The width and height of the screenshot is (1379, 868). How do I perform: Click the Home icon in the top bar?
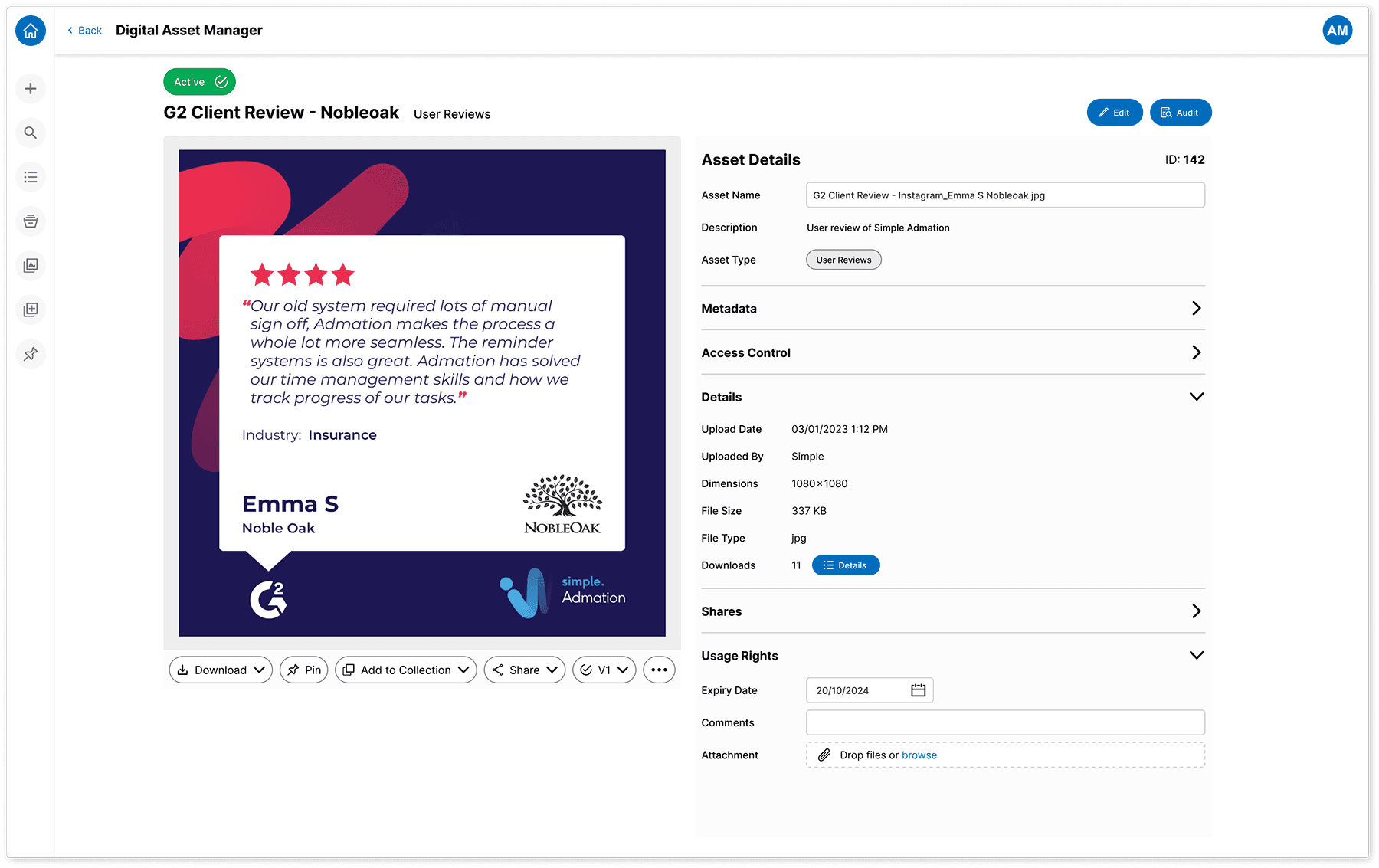click(30, 31)
